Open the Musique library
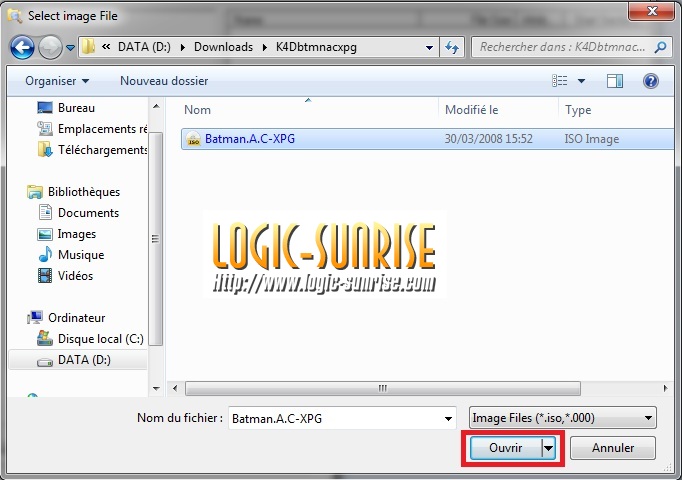682x480 pixels. pyautogui.click(x=81, y=255)
